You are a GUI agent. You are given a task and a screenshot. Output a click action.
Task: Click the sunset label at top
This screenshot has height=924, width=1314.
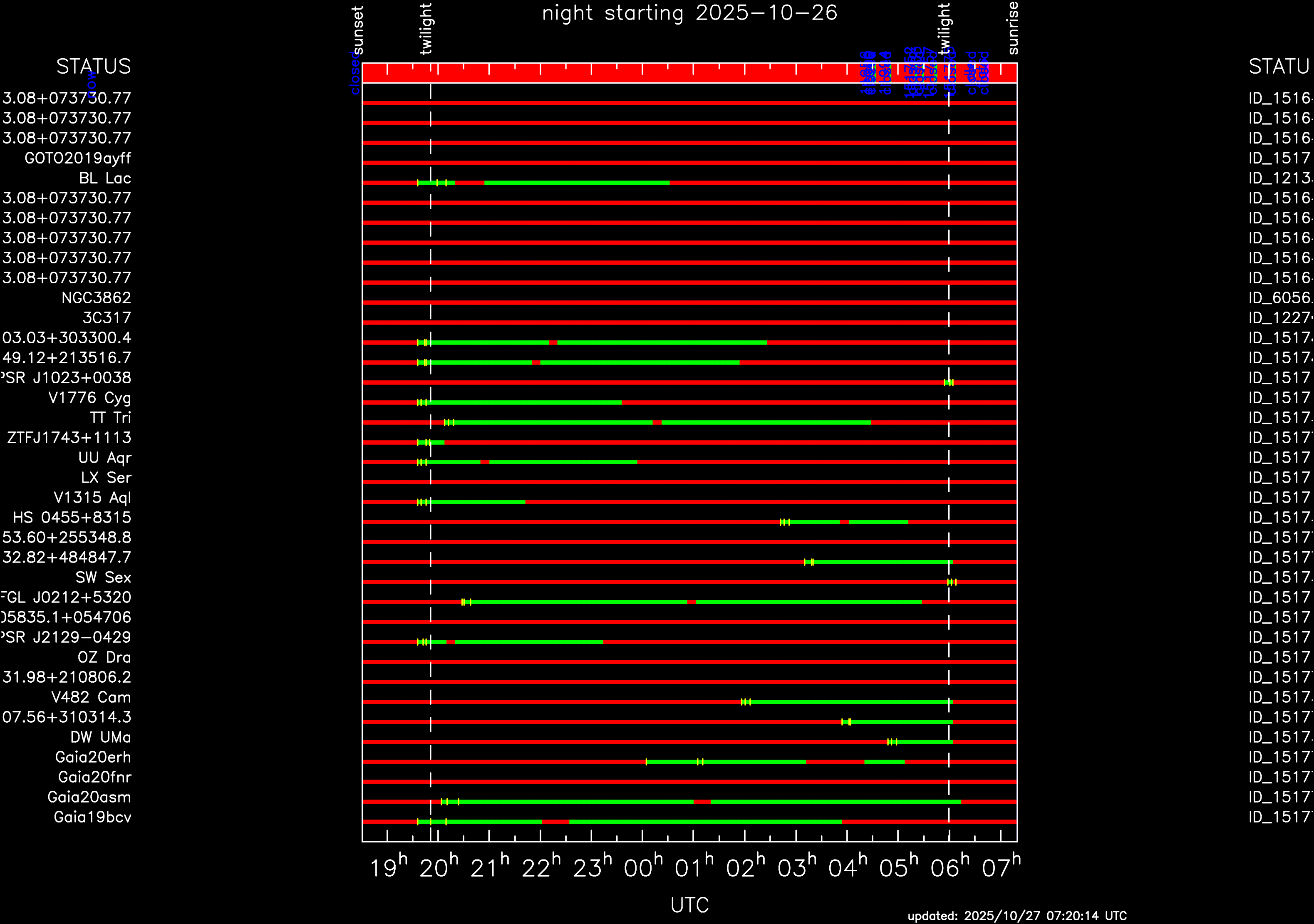358,30
